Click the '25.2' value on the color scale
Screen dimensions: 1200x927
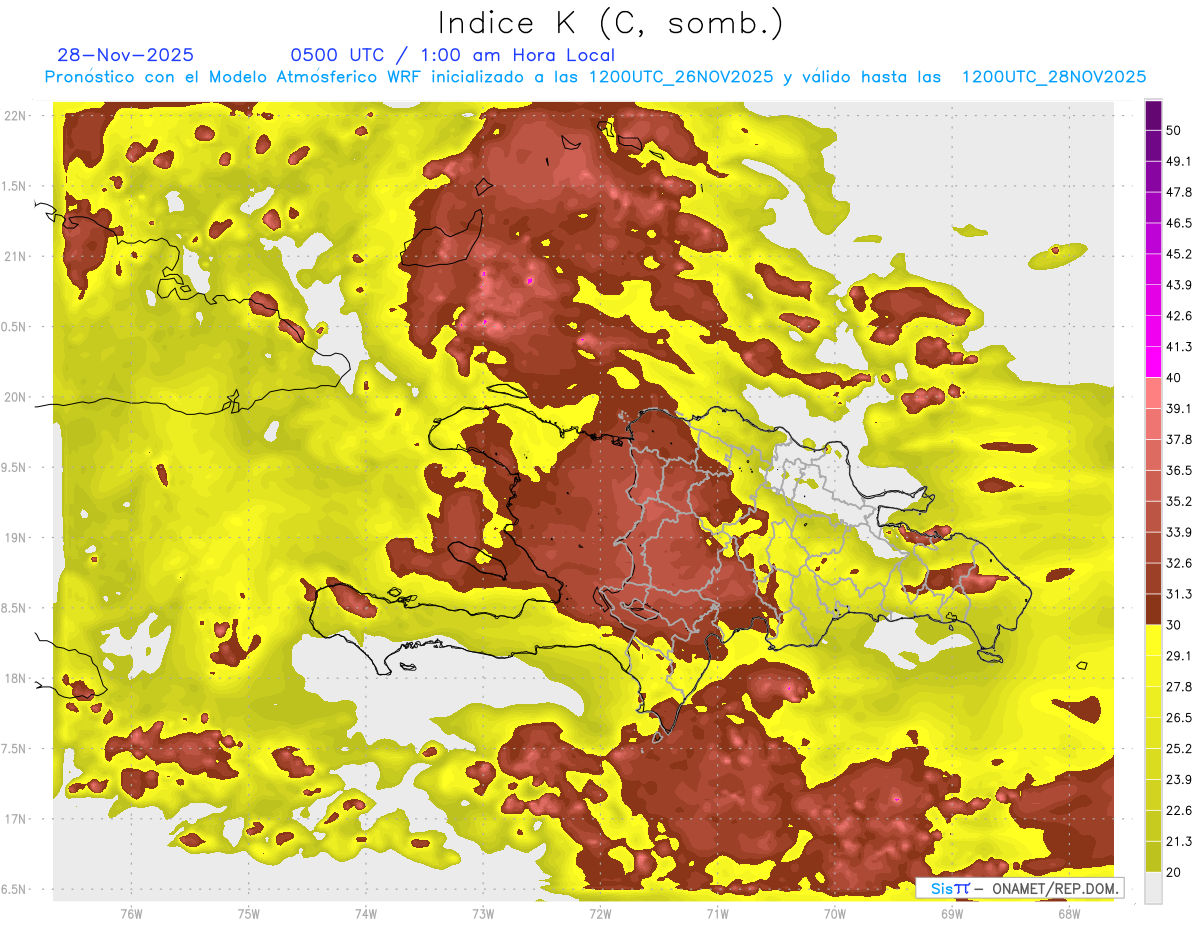1180,748
